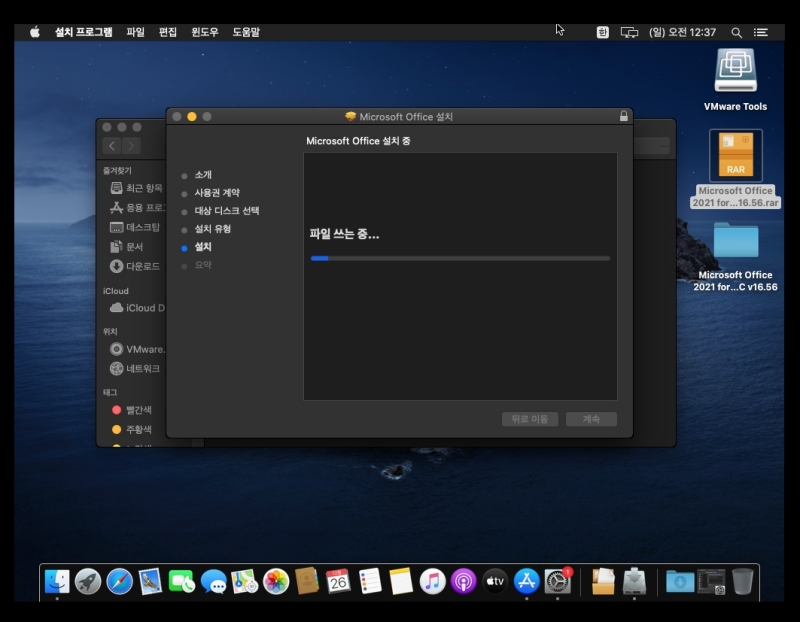Open the 편집 menu

pyautogui.click(x=168, y=32)
